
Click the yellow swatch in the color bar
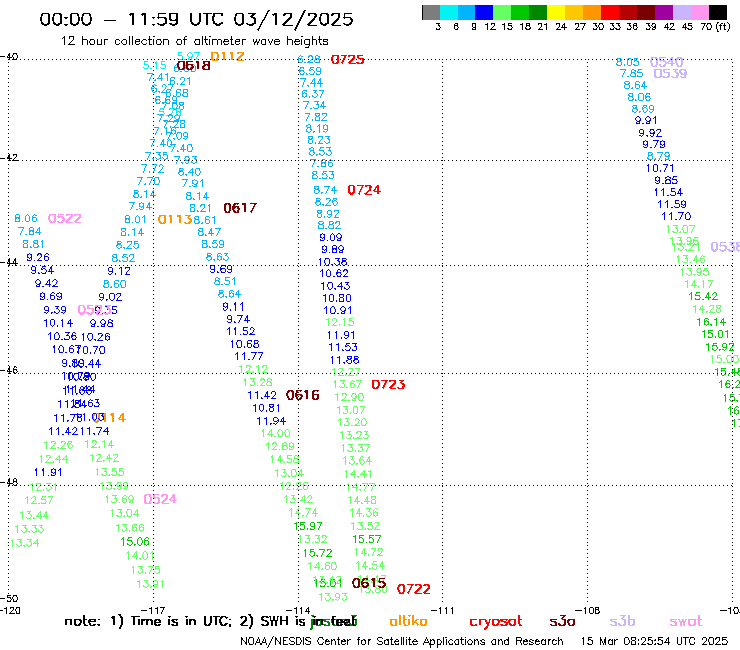tap(556, 12)
